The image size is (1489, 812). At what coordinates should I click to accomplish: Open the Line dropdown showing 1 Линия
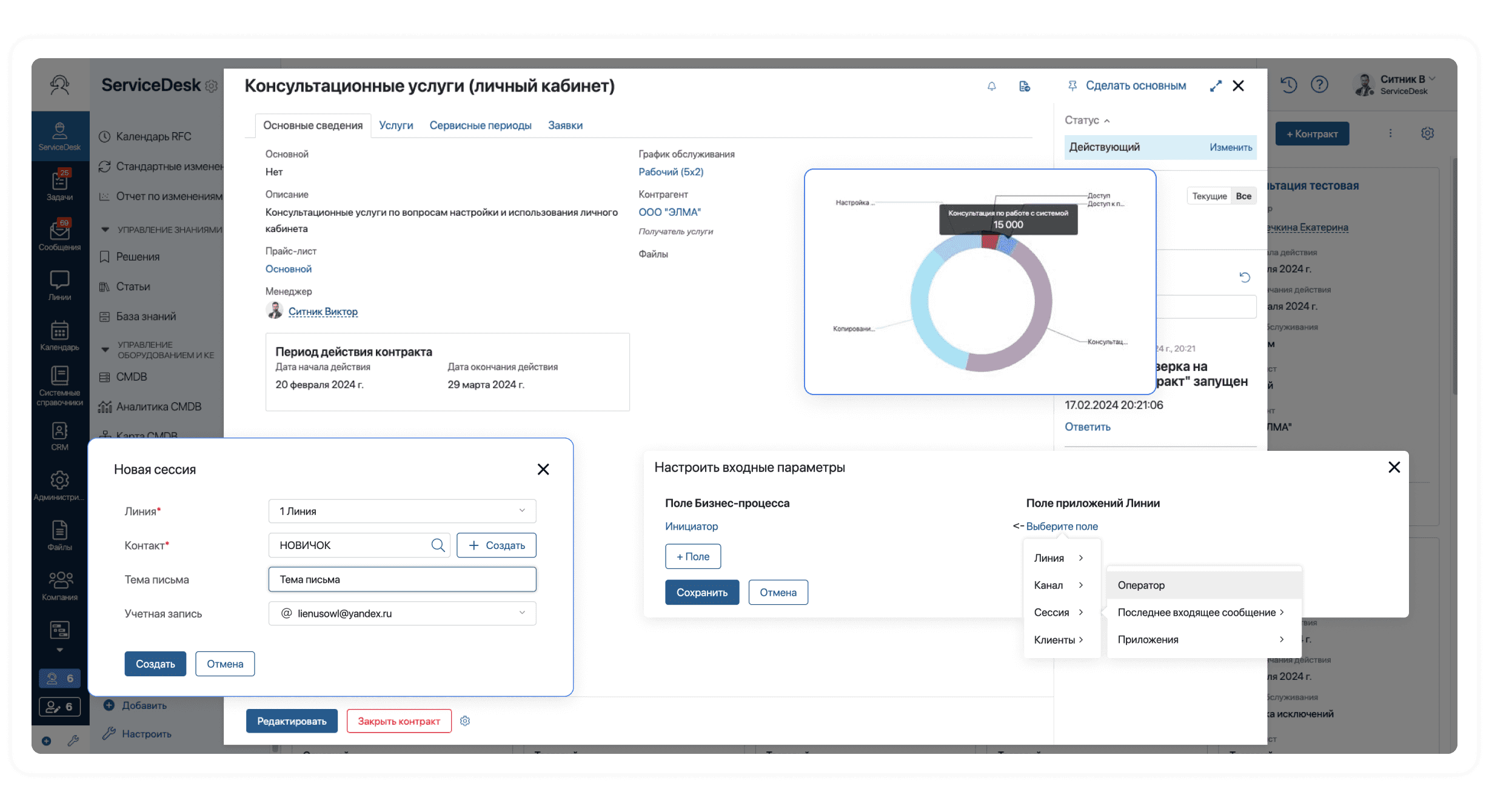point(402,511)
